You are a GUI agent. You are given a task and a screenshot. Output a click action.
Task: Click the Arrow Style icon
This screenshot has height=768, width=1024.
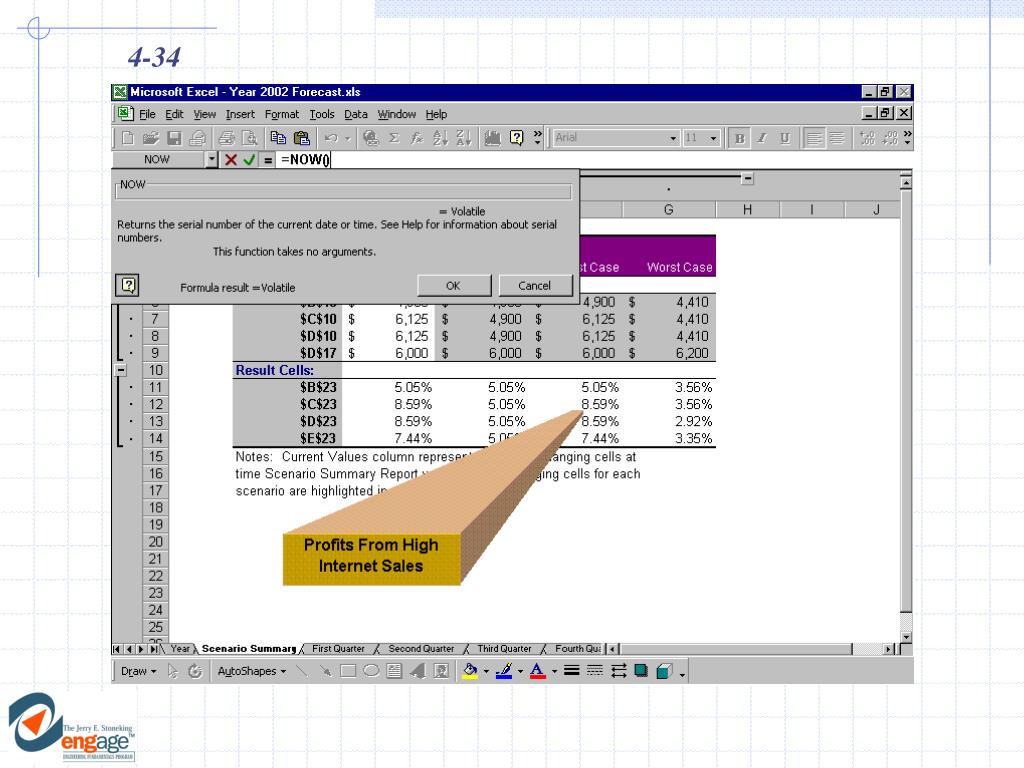coord(618,671)
